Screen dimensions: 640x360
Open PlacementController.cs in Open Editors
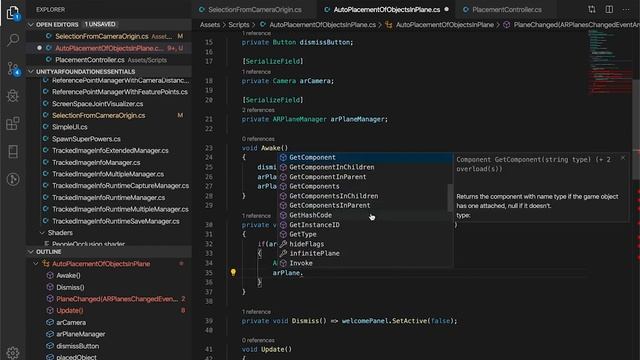[x=109, y=60]
